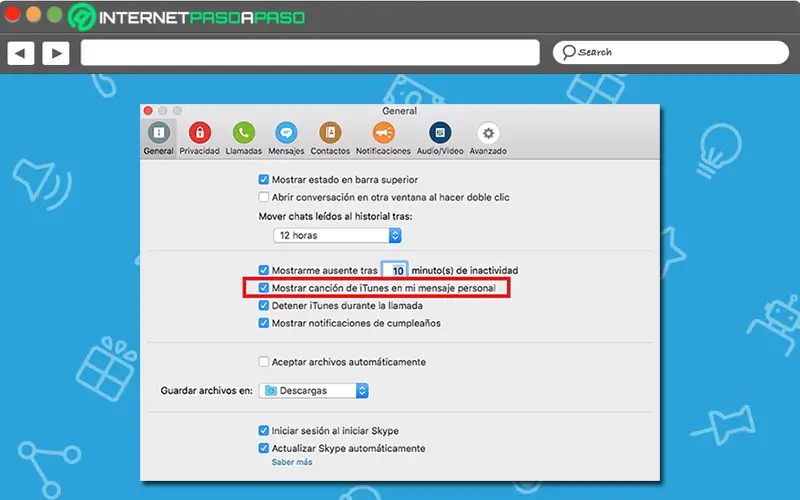Toggle Detener iTunes durante la llamada
Screen dimensions: 800x500
263,306
